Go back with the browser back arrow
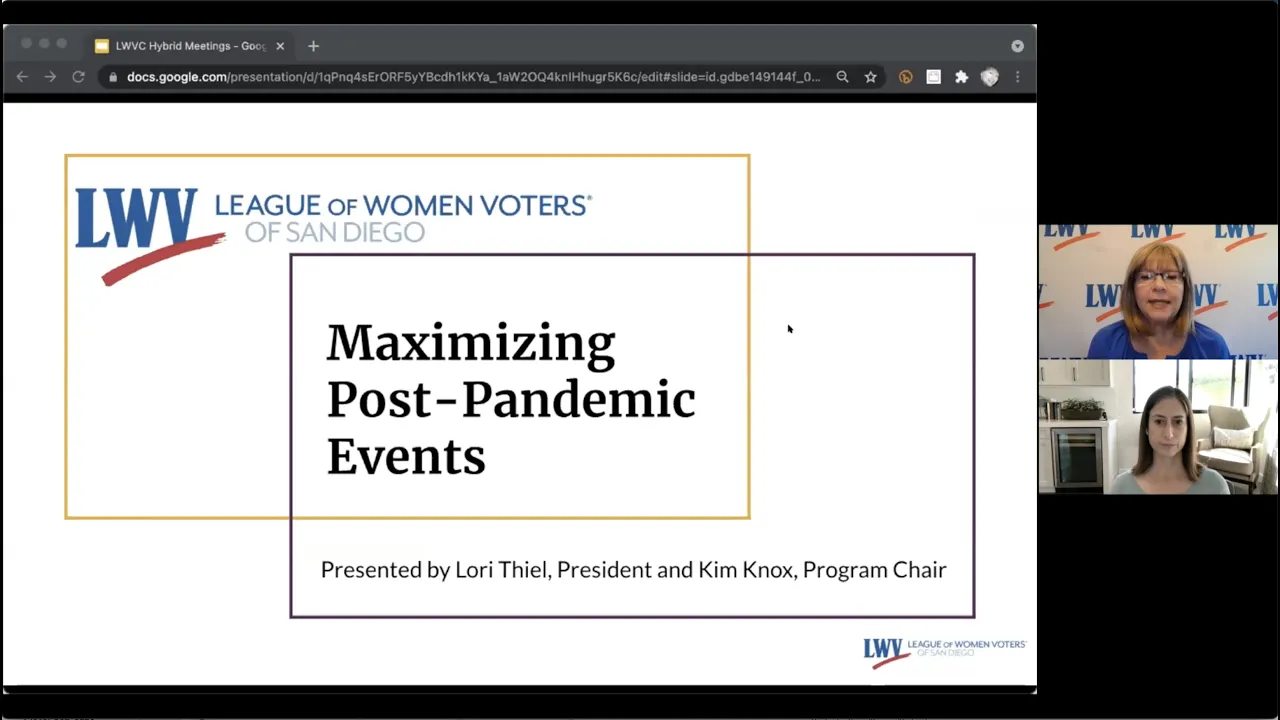Viewport: 1280px width, 720px height. 22,76
